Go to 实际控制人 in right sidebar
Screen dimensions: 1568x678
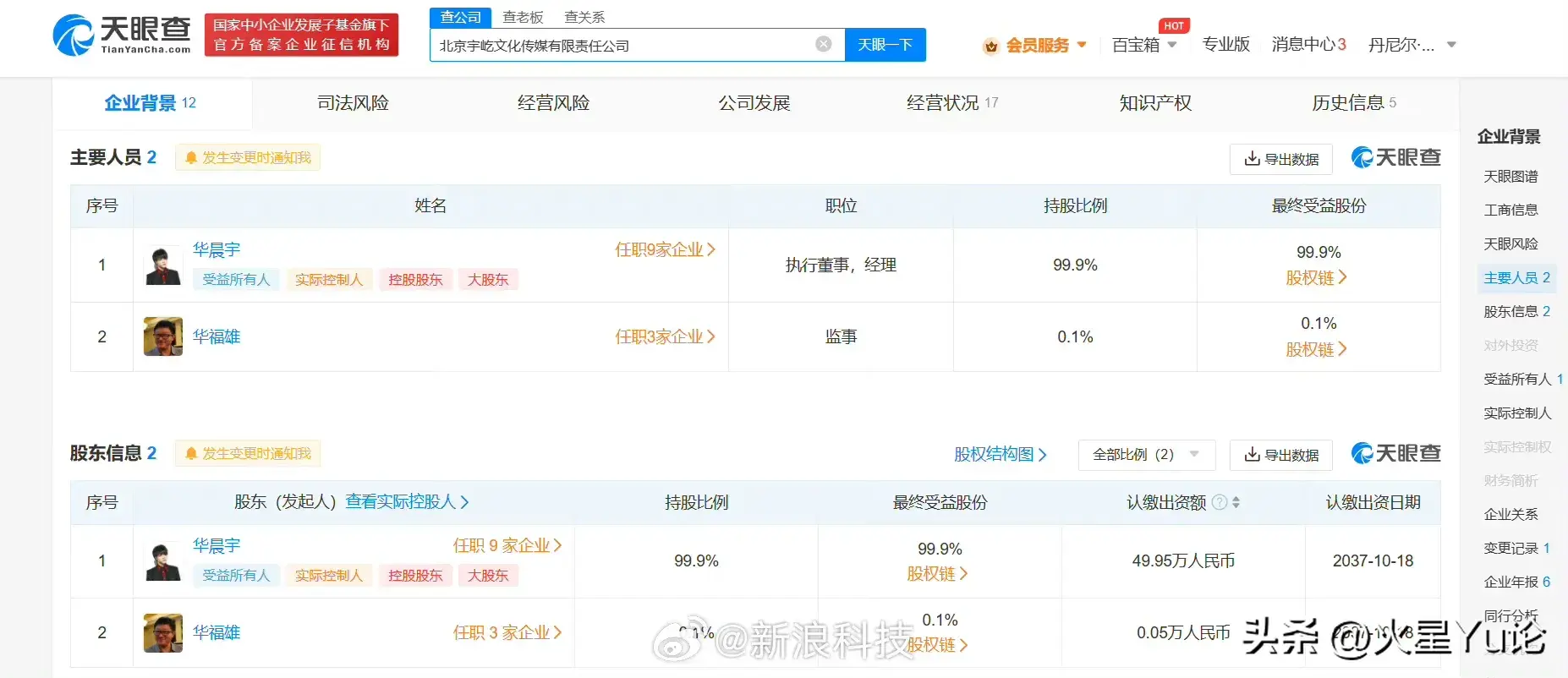(1517, 413)
